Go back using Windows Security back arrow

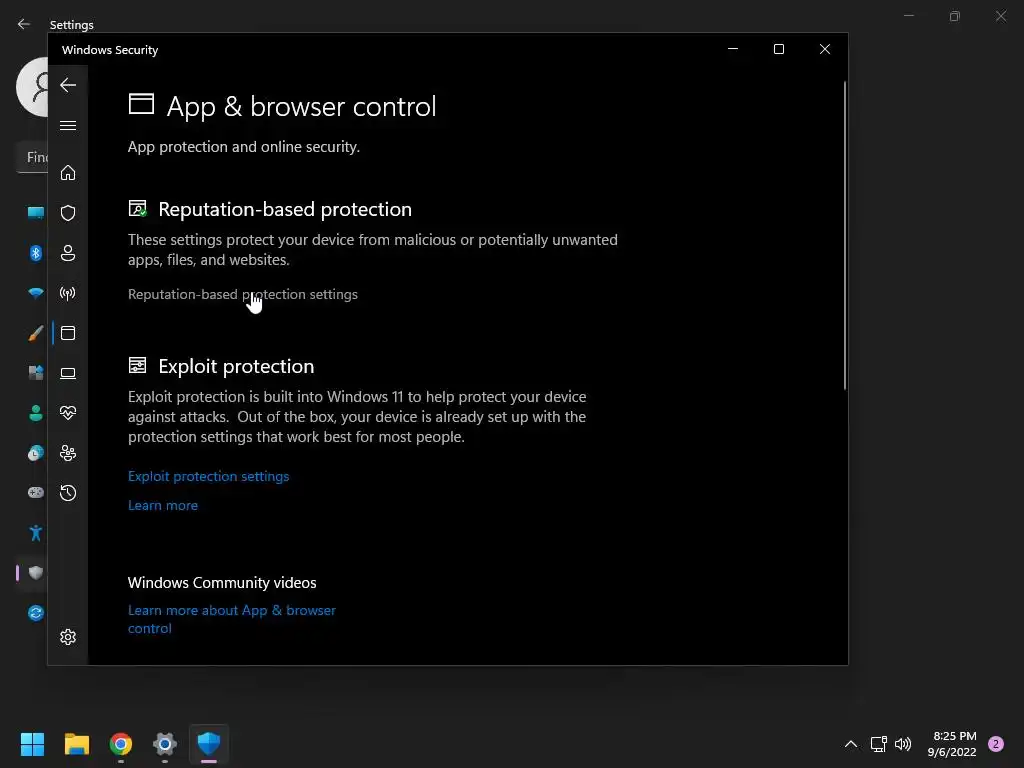(x=68, y=85)
